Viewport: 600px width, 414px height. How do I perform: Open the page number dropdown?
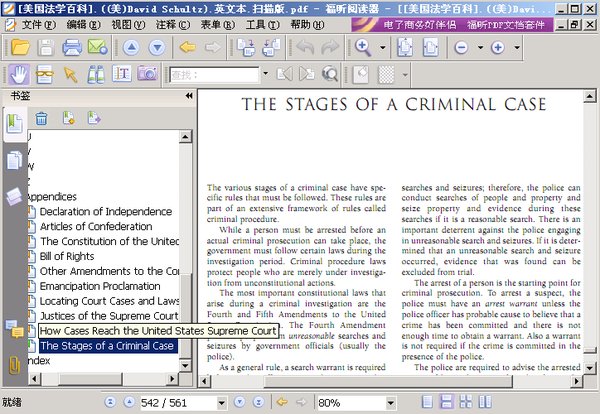click(222, 403)
